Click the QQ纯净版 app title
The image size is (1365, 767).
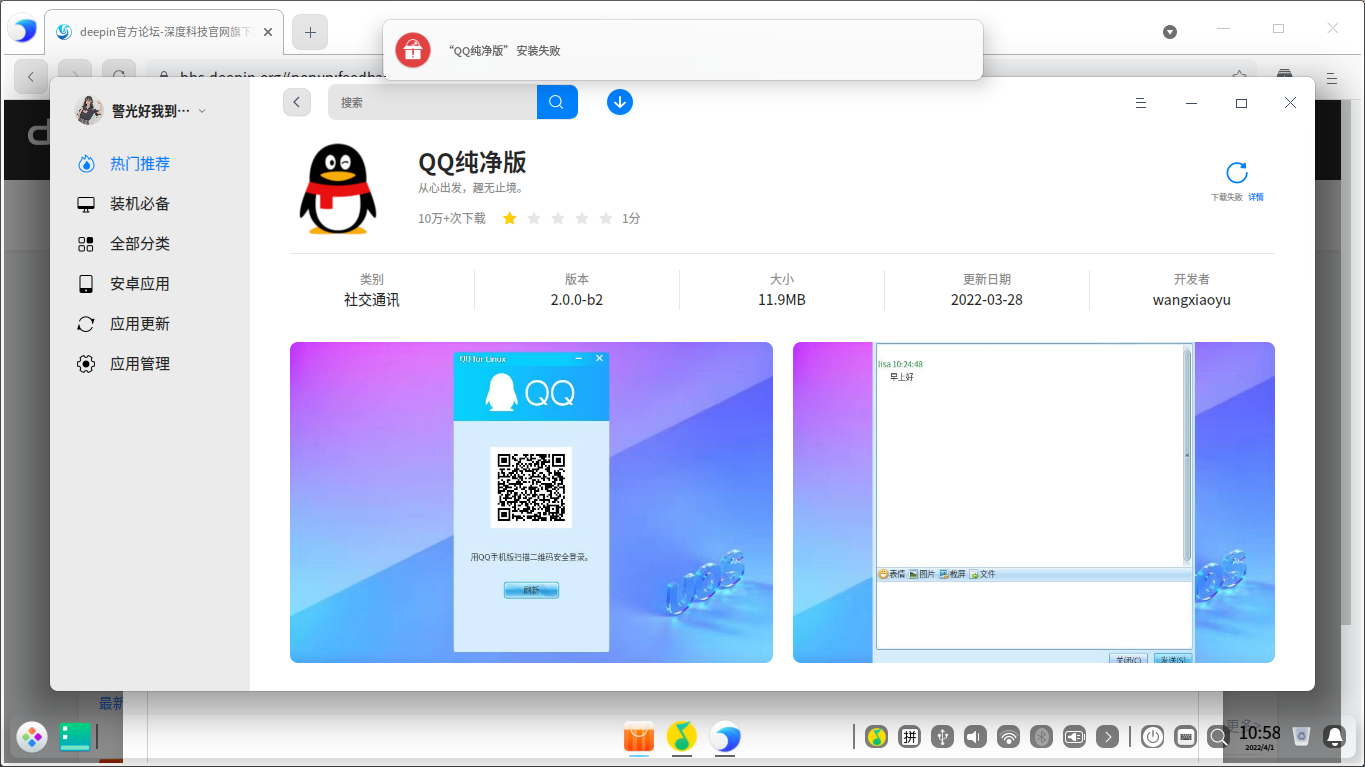coord(472,162)
